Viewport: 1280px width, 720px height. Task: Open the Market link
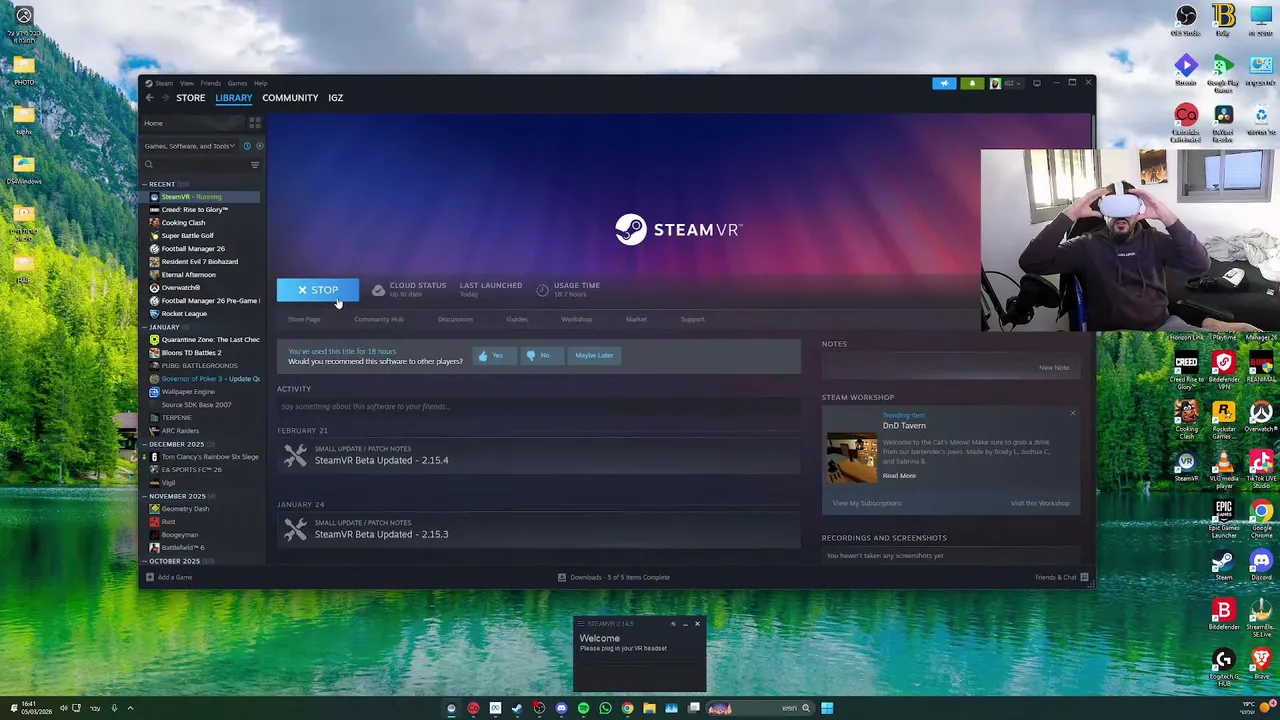tap(636, 320)
